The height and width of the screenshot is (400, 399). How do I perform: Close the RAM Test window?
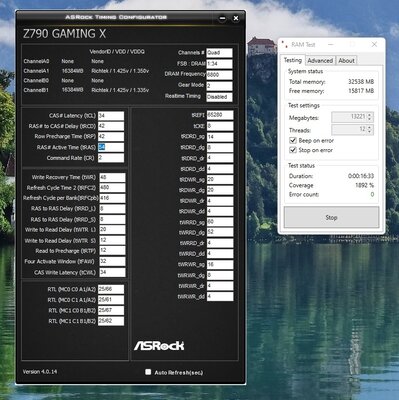[374, 44]
